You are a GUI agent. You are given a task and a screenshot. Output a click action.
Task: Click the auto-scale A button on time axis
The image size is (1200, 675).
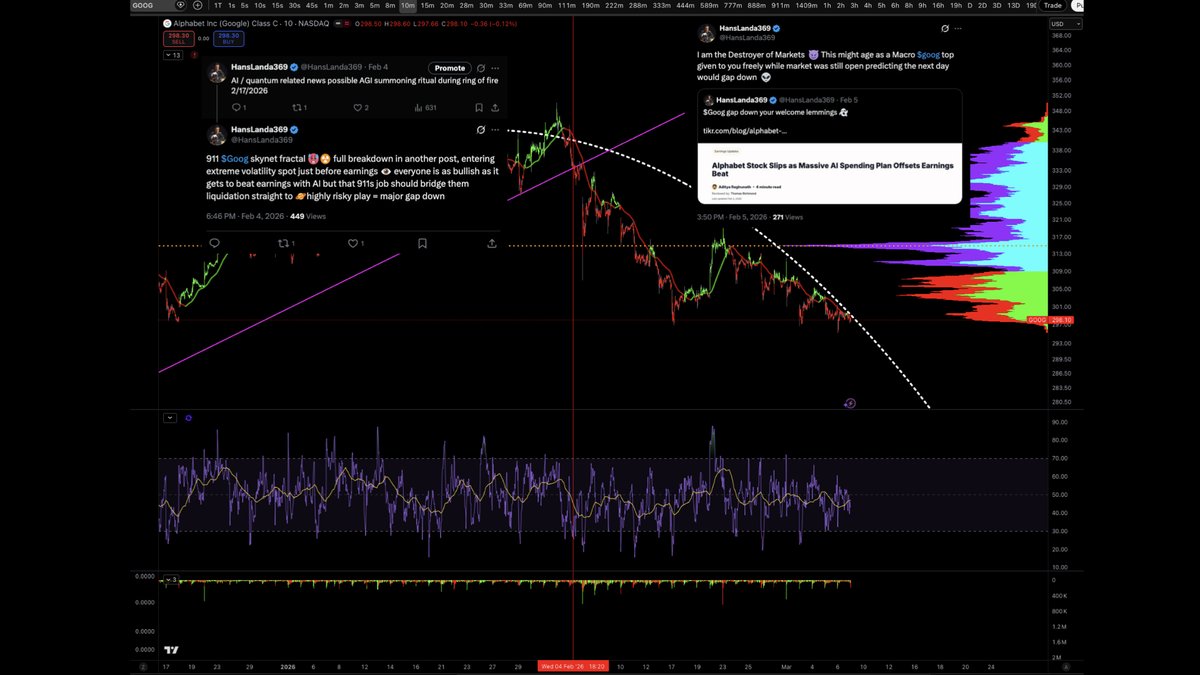coord(1066,666)
